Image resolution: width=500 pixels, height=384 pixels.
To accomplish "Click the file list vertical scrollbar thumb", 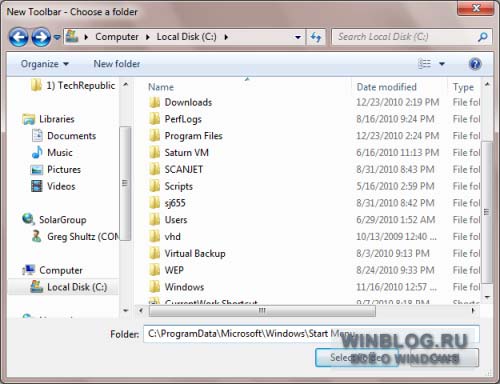I will 487,212.
